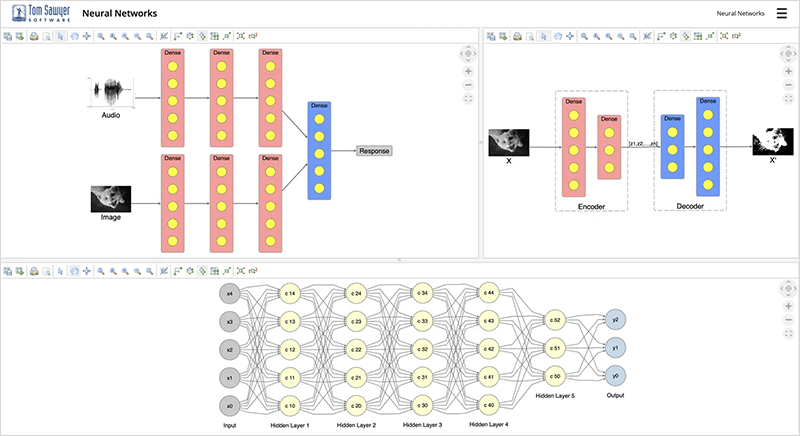
Task: Apply circular layout in audio/image panel toolbar
Action: (x=190, y=36)
